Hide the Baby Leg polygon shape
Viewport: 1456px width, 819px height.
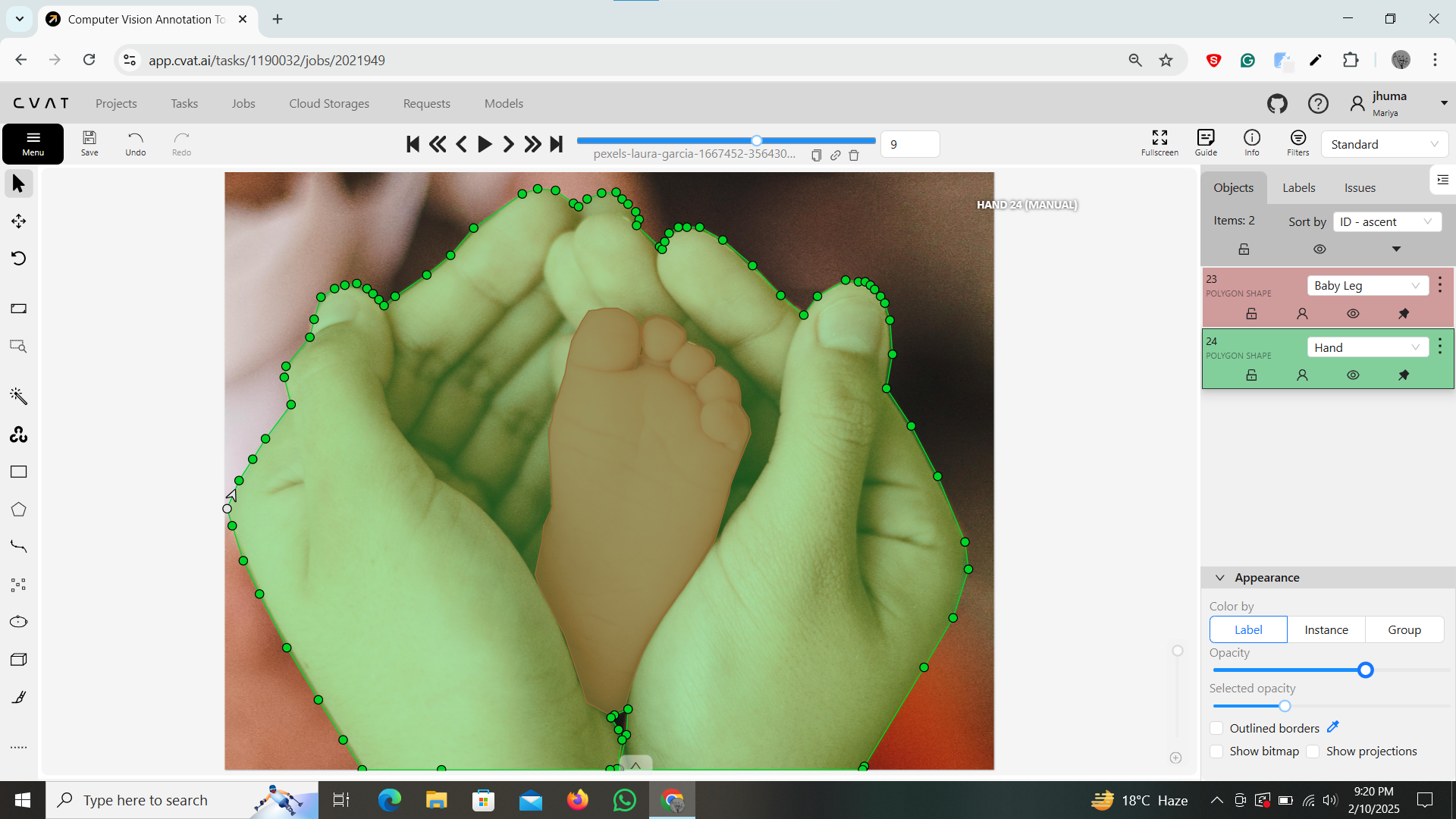pyautogui.click(x=1353, y=313)
